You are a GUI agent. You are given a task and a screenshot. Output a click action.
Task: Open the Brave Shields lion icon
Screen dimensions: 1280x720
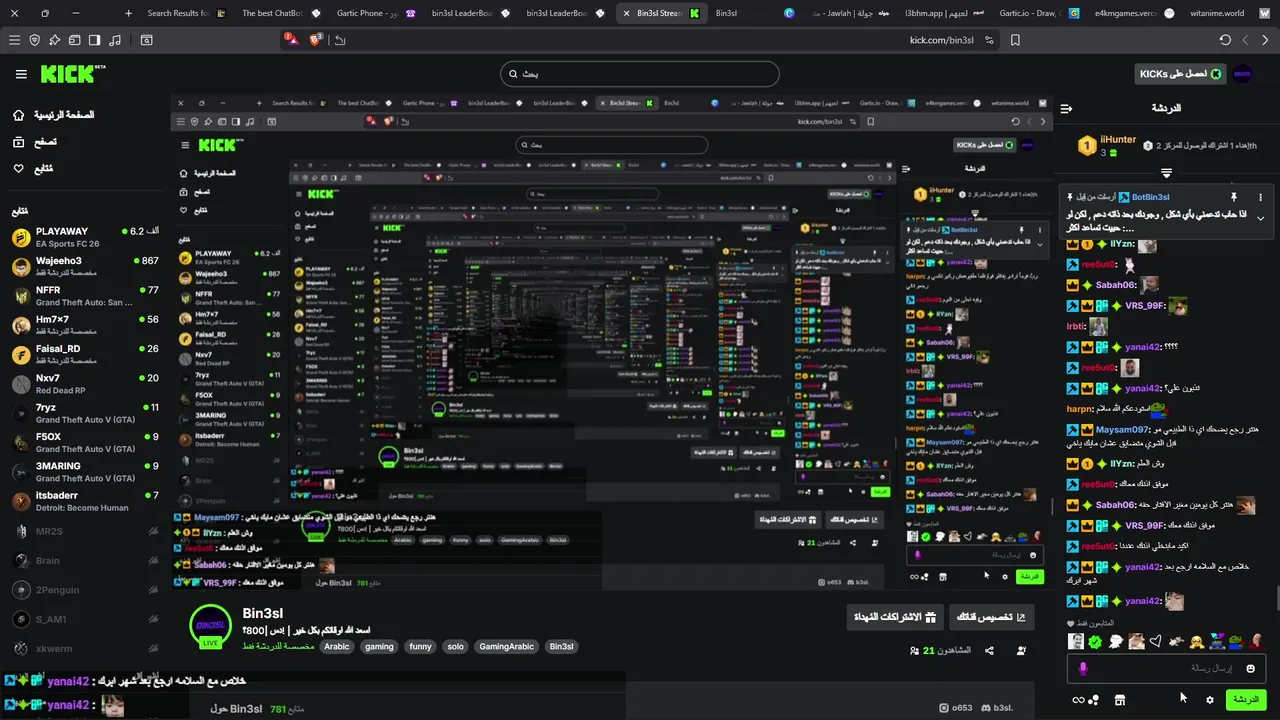tap(316, 40)
